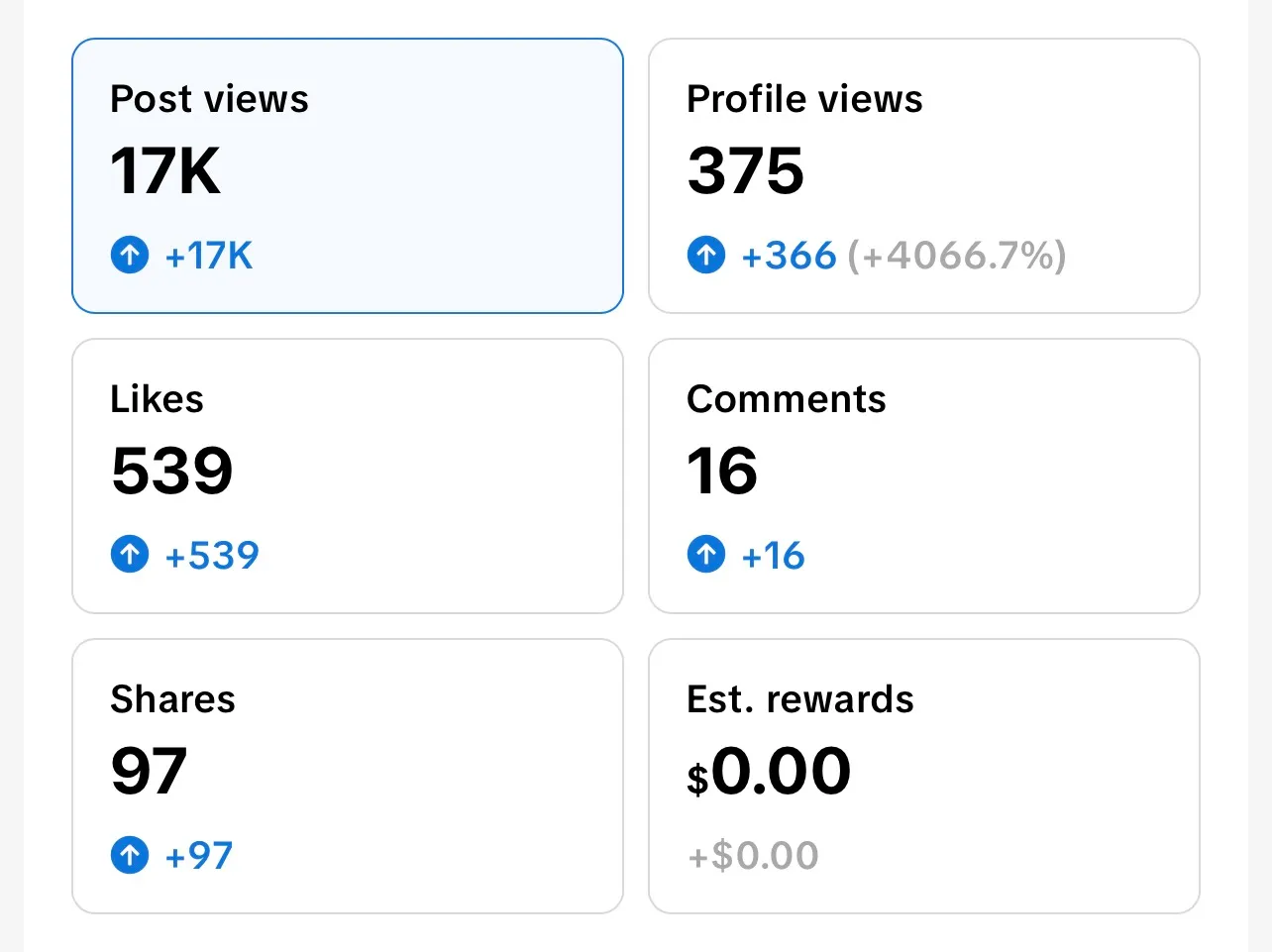Click the circular arrow icon beside +97 shares
This screenshot has height=952, width=1272.
tap(129, 855)
